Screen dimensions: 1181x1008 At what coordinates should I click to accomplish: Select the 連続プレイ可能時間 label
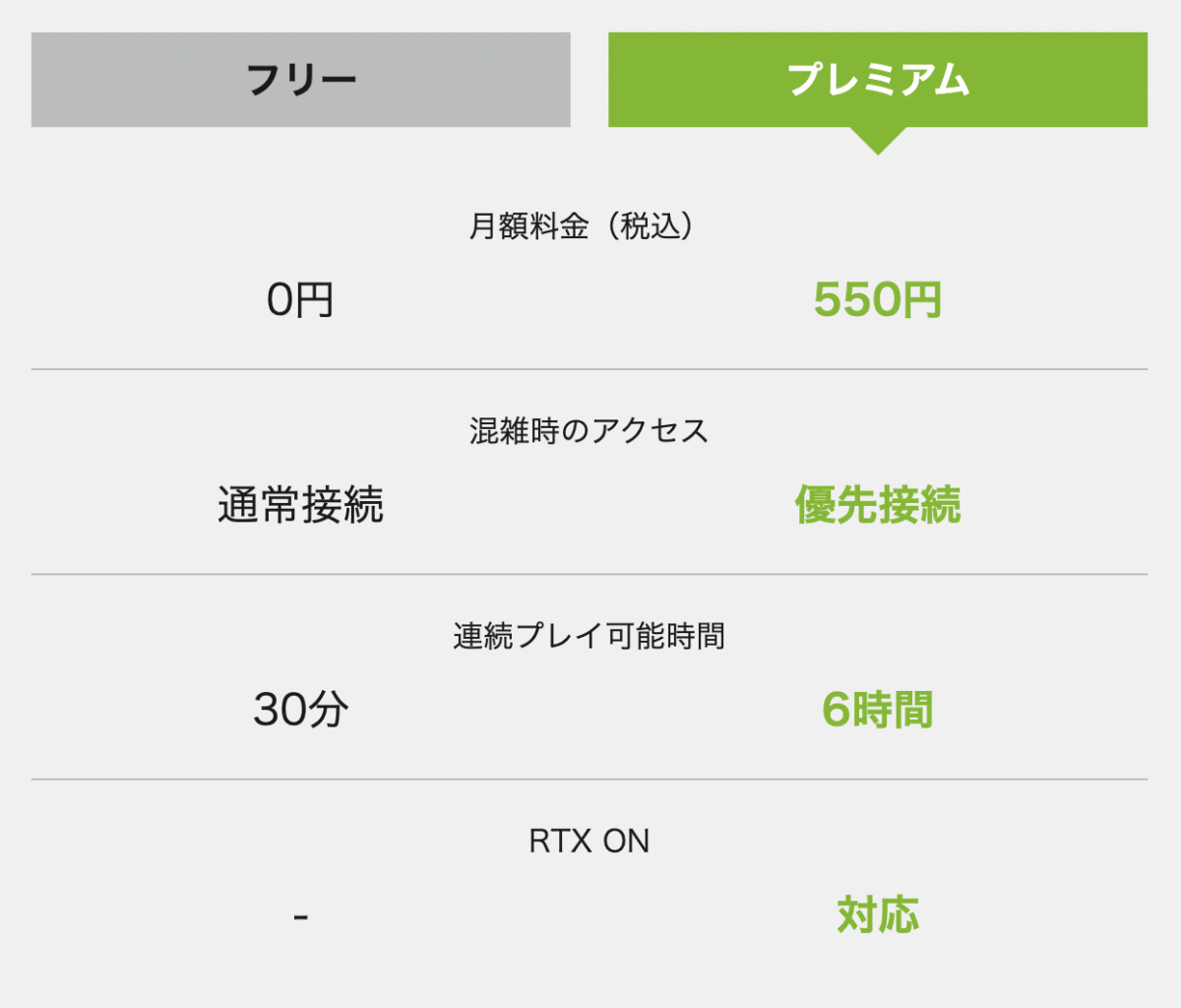pos(589,636)
